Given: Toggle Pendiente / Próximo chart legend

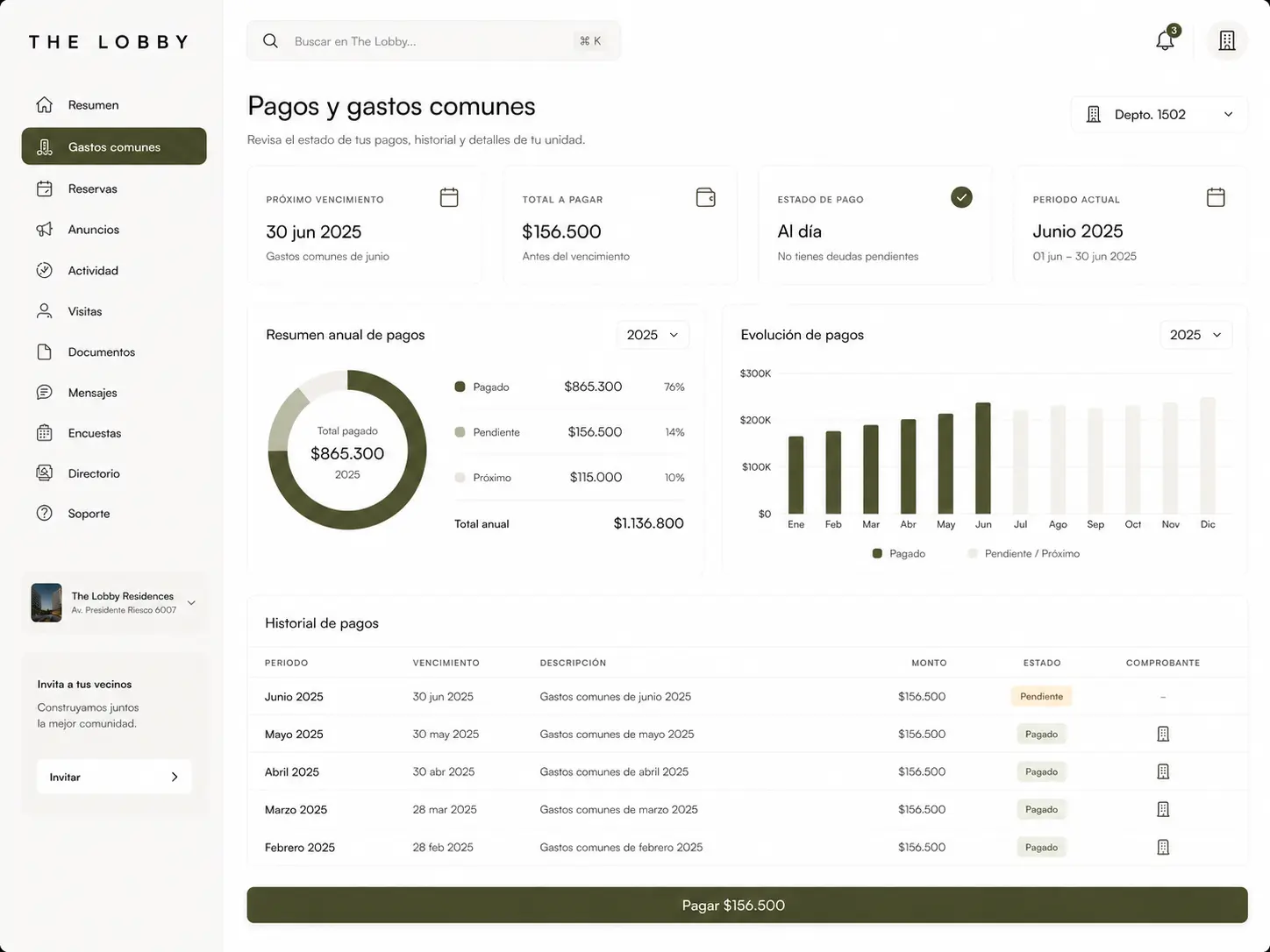Looking at the screenshot, I should click(x=1024, y=553).
